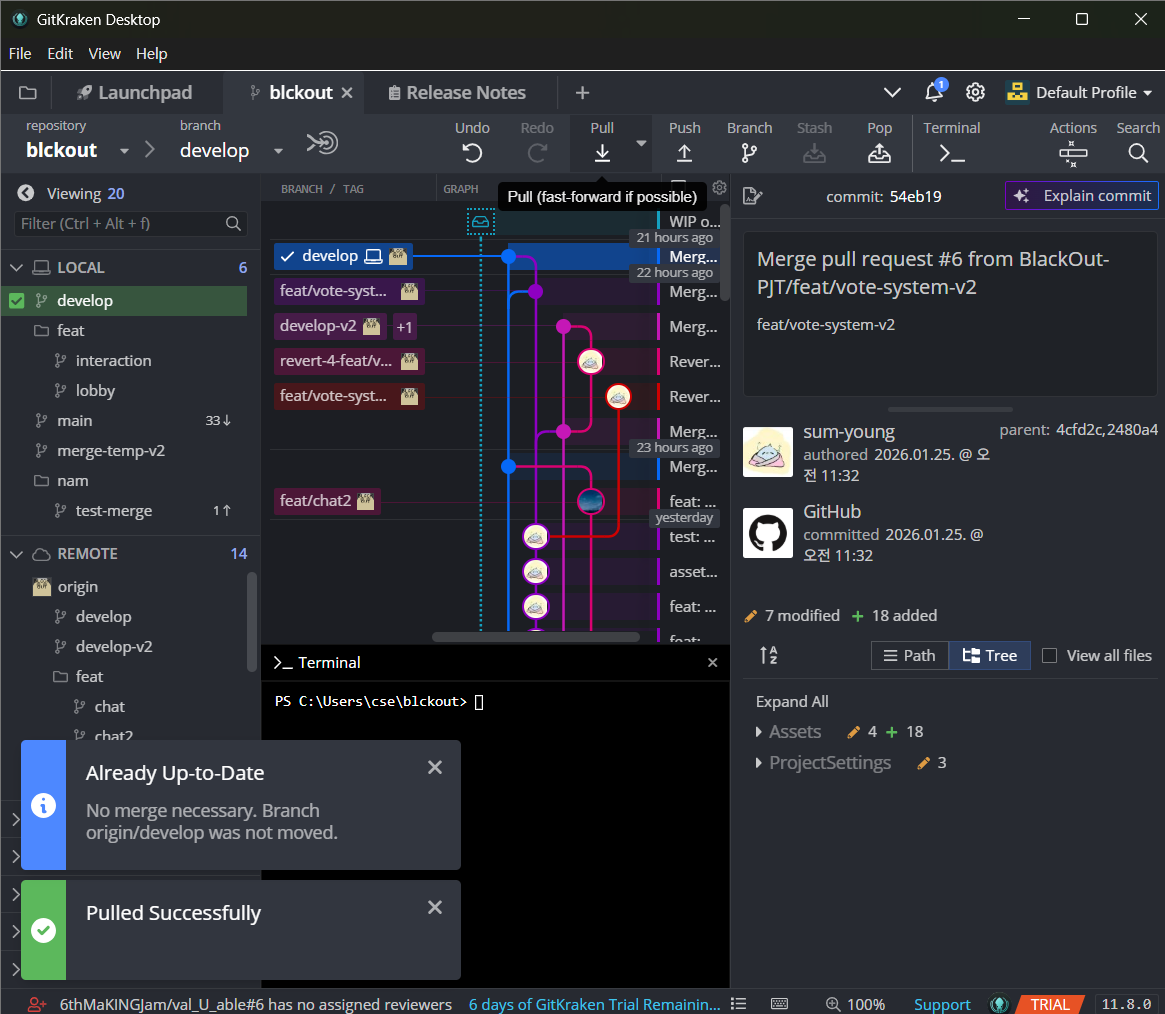Open a new tab with plus button
This screenshot has height=1014, width=1165.
582,92
